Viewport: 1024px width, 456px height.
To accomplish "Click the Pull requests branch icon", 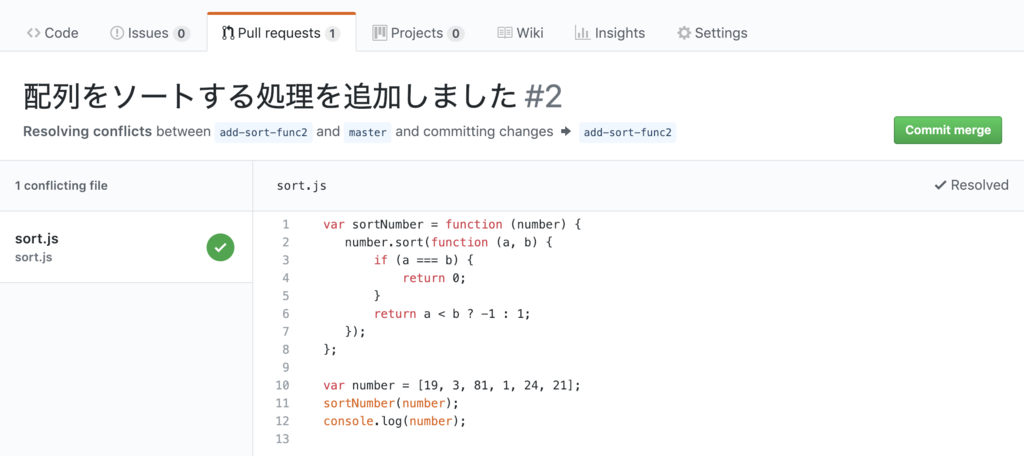I will pos(228,33).
